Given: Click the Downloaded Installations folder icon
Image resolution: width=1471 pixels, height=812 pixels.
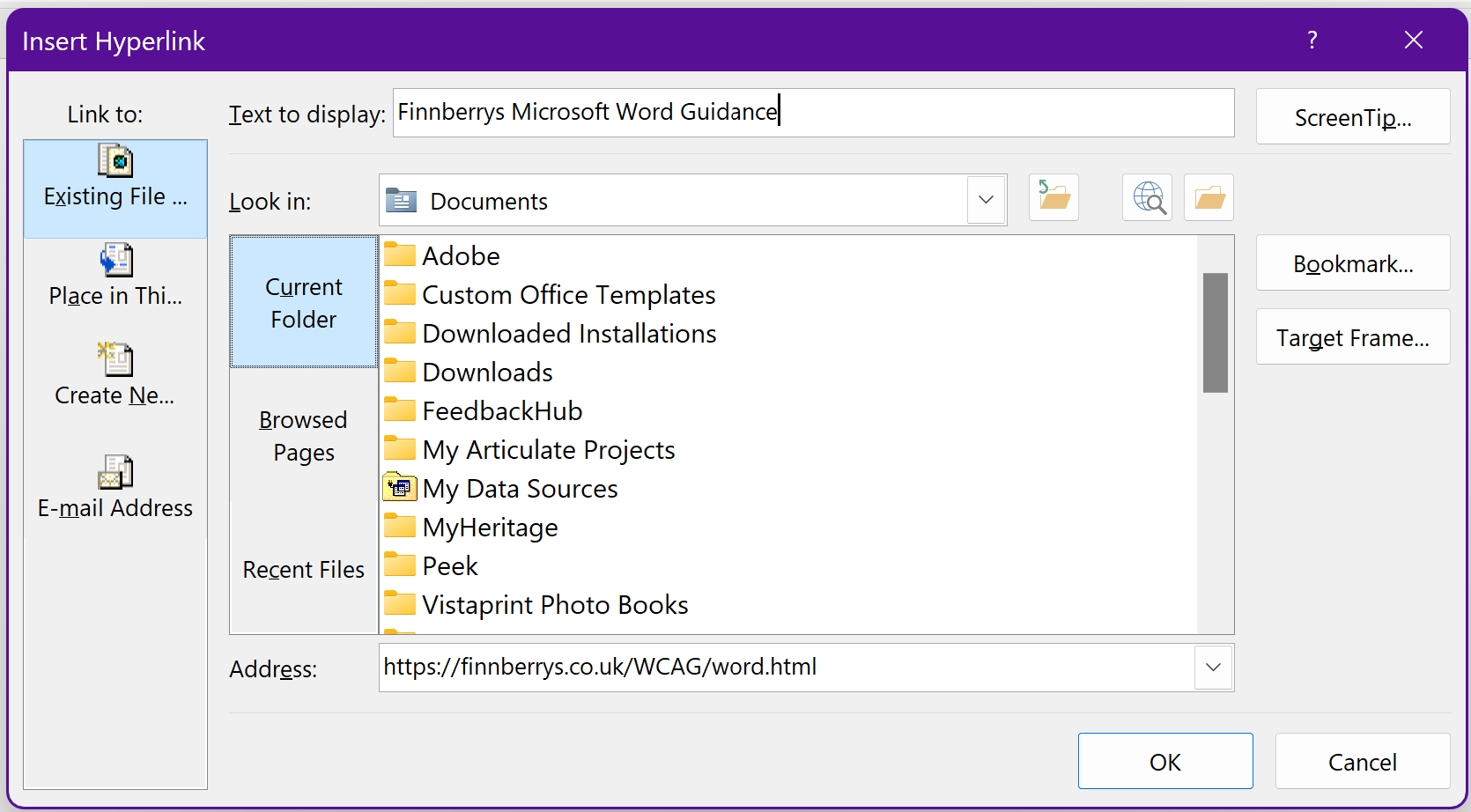Looking at the screenshot, I should pos(400,332).
